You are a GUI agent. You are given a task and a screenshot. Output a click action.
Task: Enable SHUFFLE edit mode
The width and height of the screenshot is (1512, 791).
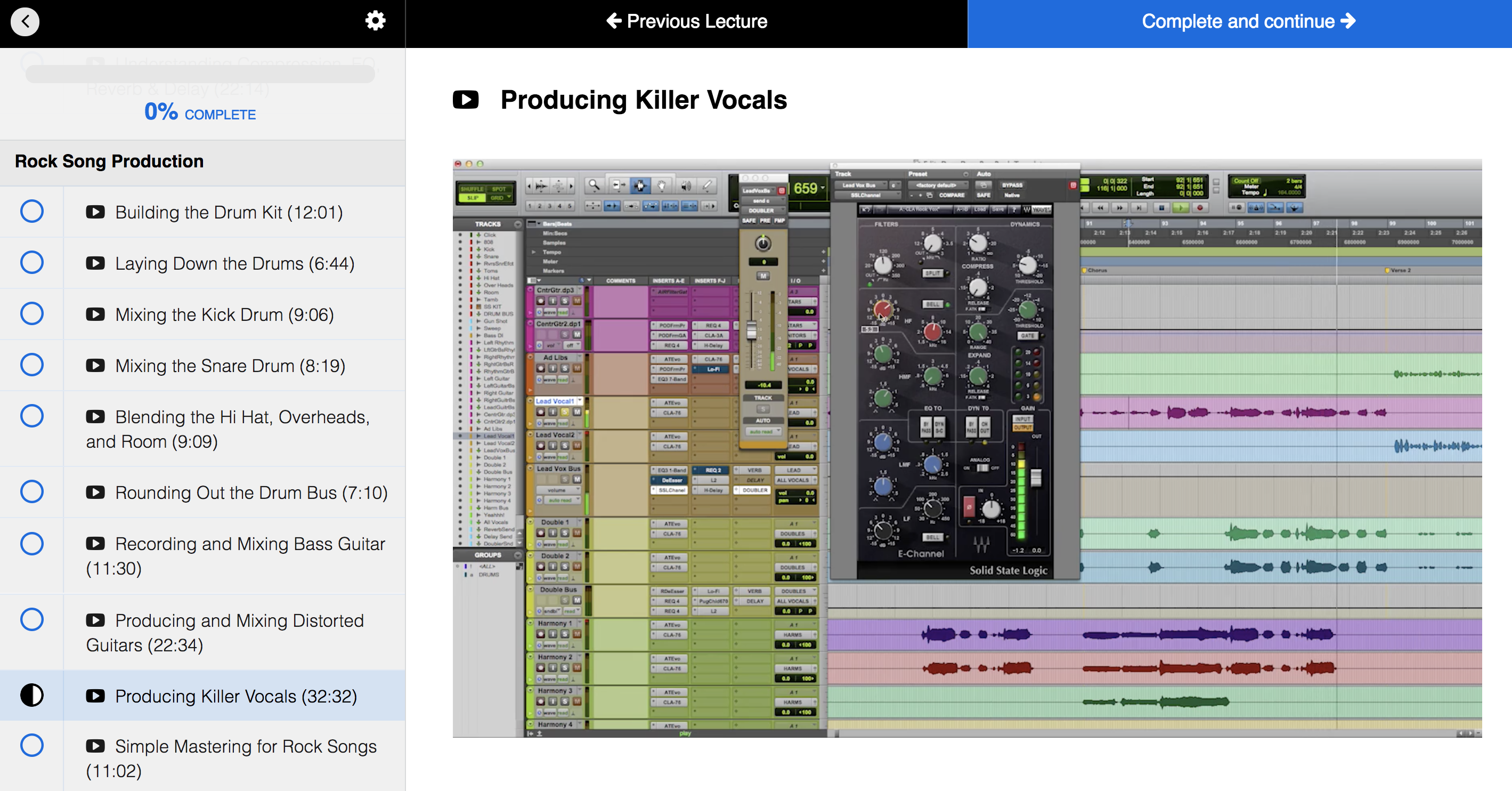click(x=472, y=189)
